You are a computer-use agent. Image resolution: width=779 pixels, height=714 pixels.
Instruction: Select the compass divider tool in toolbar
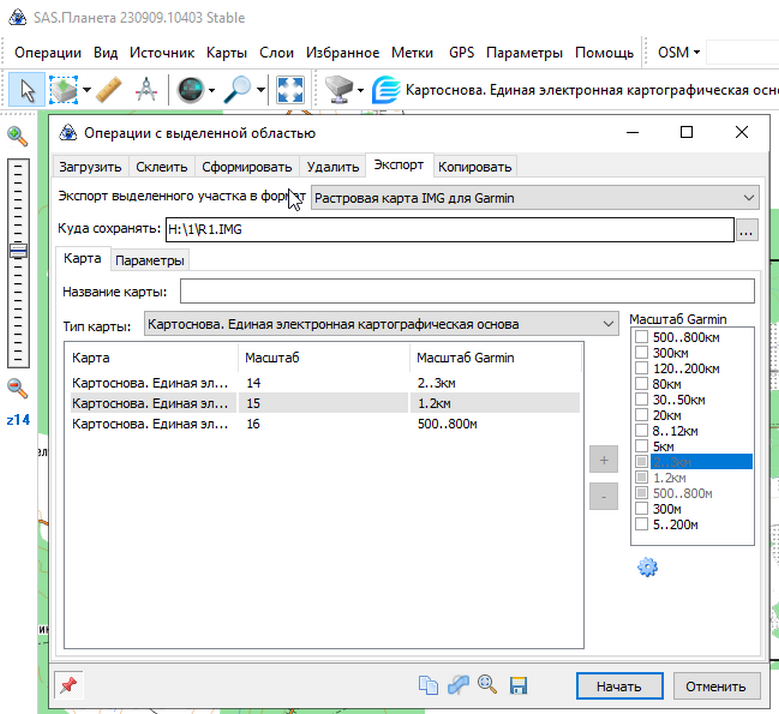(145, 90)
